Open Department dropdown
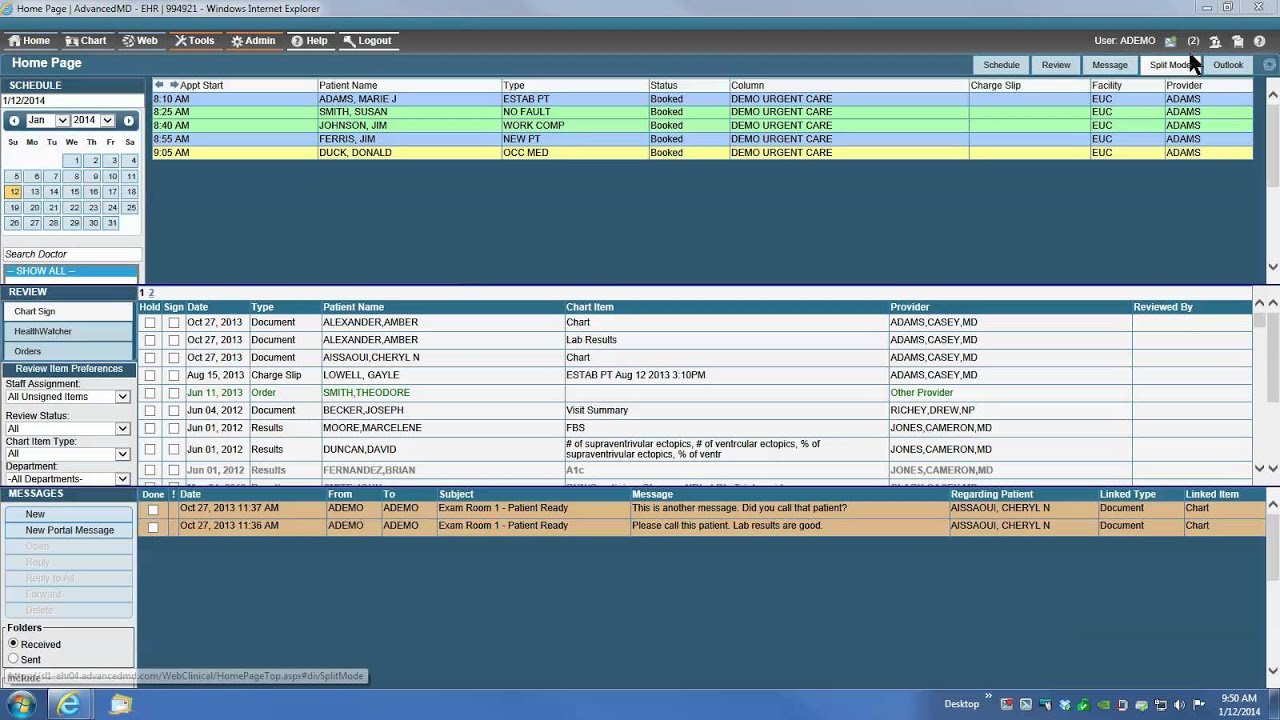The image size is (1280, 720). [x=68, y=479]
